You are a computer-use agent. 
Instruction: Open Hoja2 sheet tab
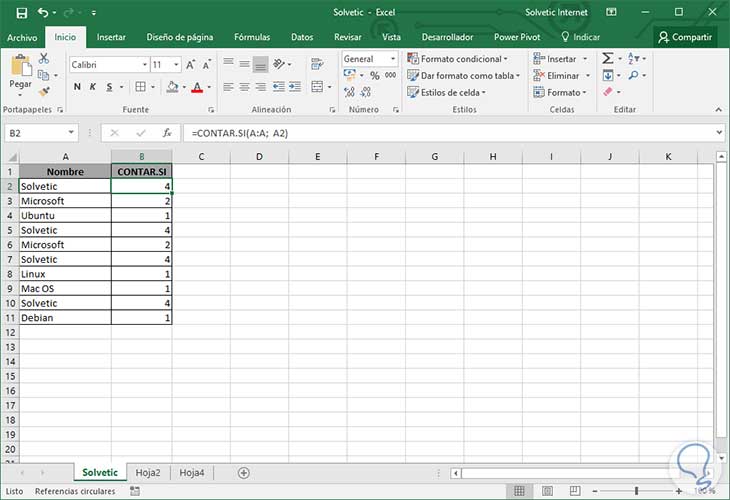tap(148, 473)
